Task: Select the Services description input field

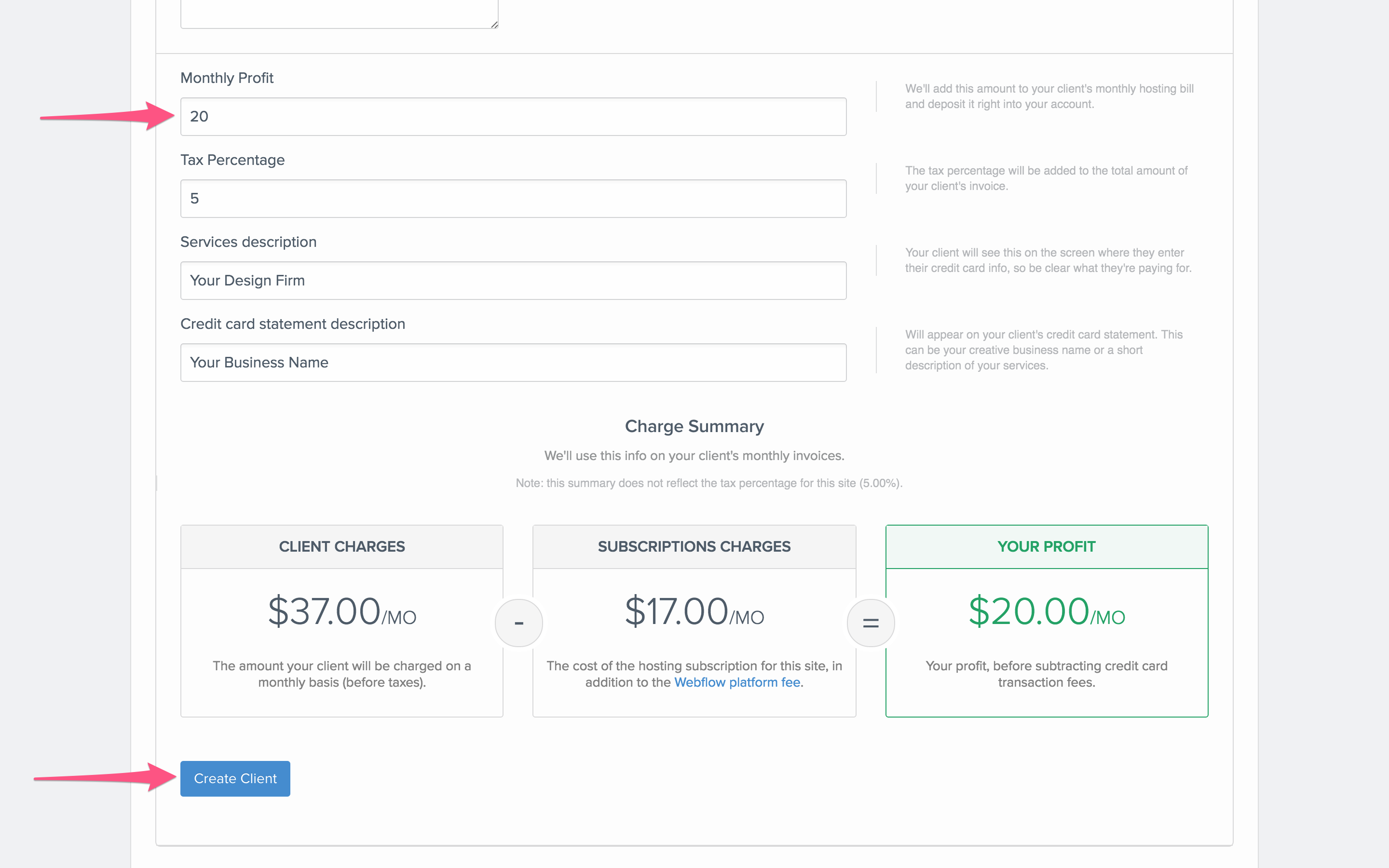Action: 513,281
